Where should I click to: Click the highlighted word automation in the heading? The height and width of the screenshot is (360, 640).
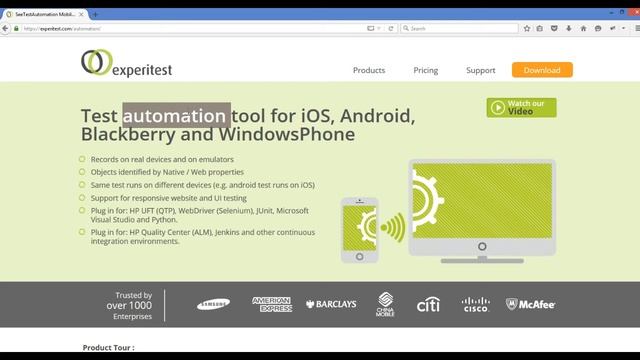176,115
